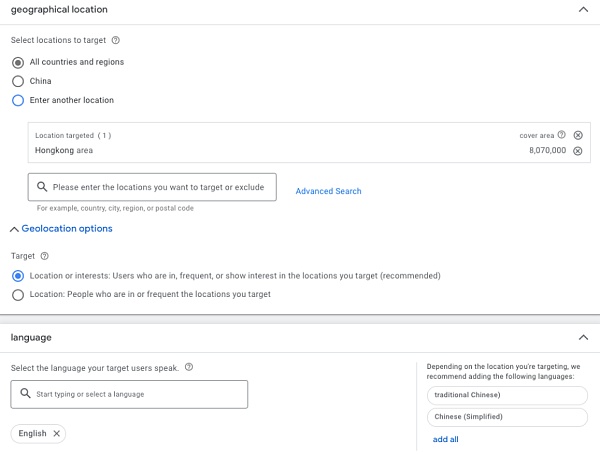Choose 'Enter another location' radio option

(x=17, y=100)
